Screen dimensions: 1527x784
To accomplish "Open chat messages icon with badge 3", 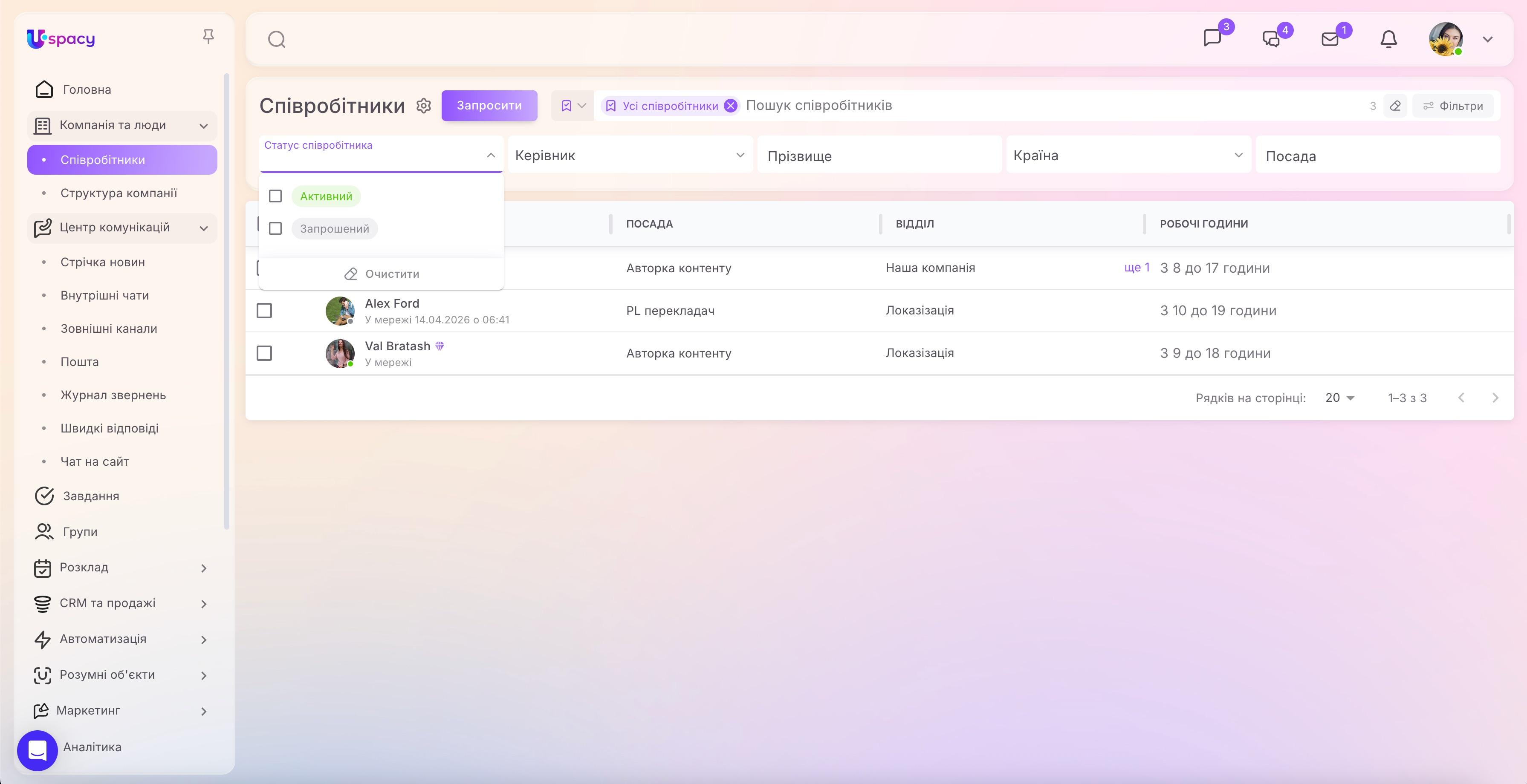I will point(1212,38).
